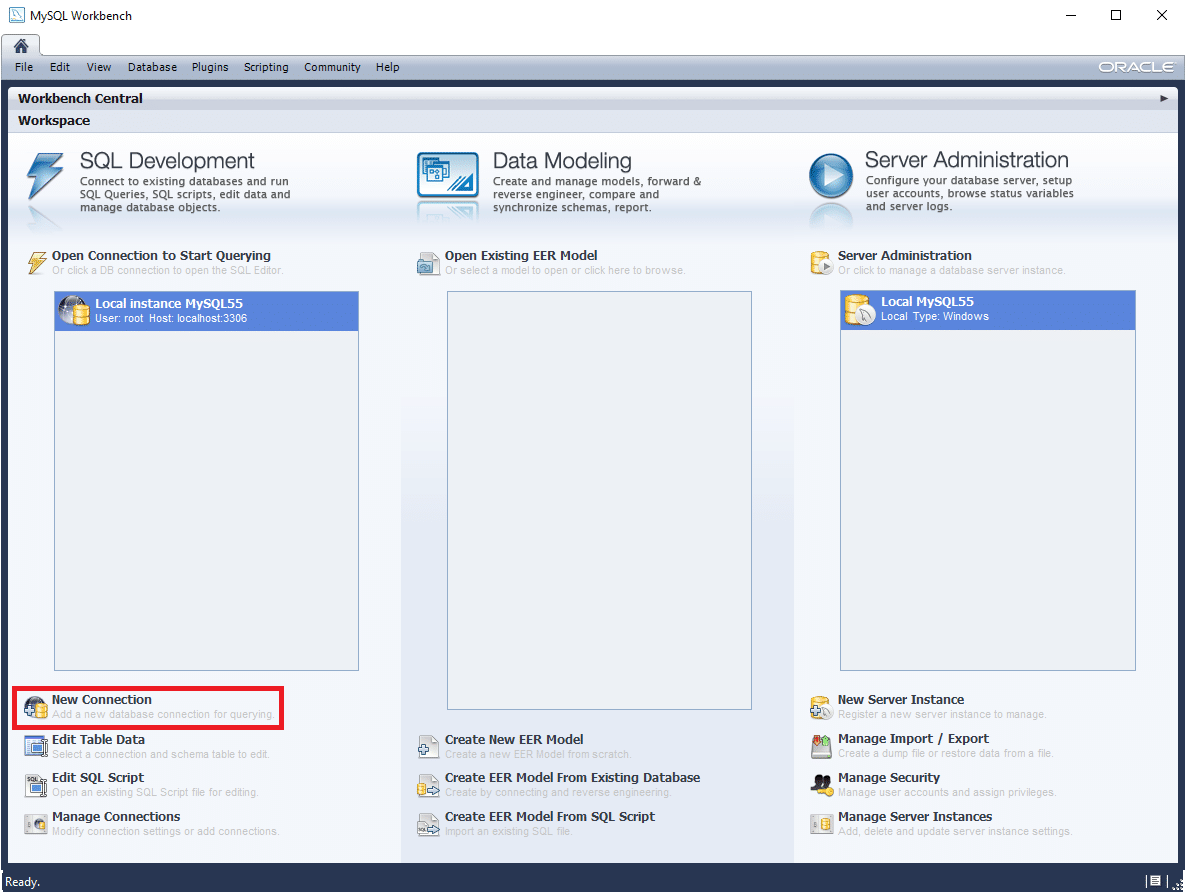This screenshot has width=1186, height=893.
Task: Open the Community menu
Action: tap(332, 67)
